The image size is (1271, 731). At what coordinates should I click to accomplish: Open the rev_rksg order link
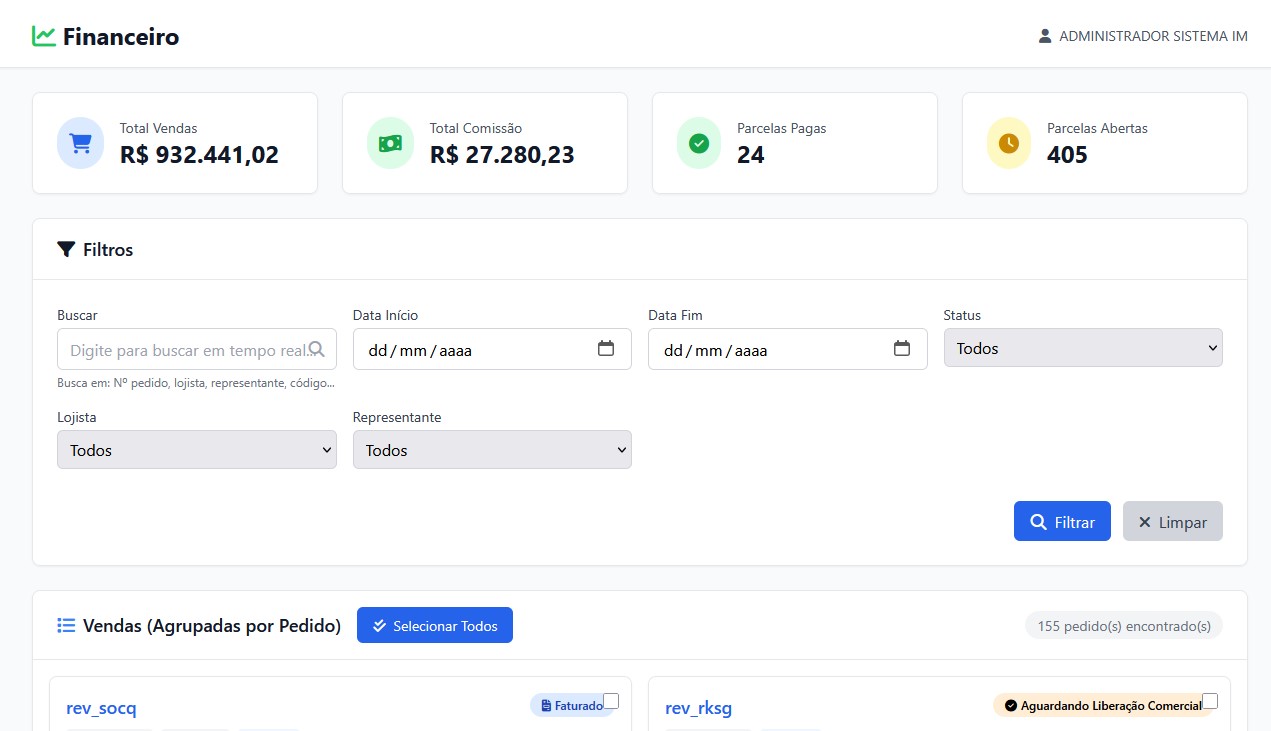tap(698, 708)
